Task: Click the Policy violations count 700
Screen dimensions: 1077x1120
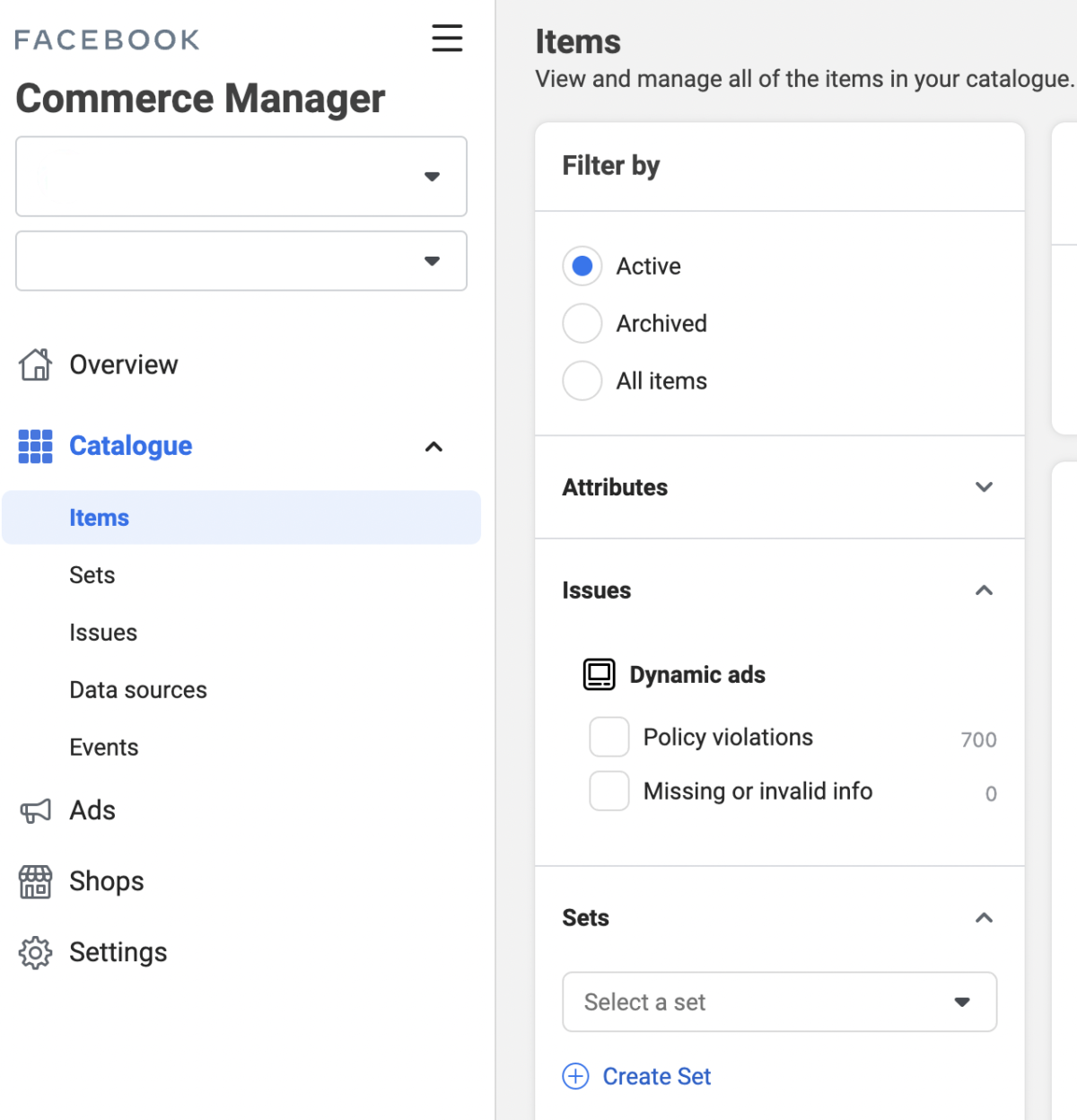Action: click(978, 739)
